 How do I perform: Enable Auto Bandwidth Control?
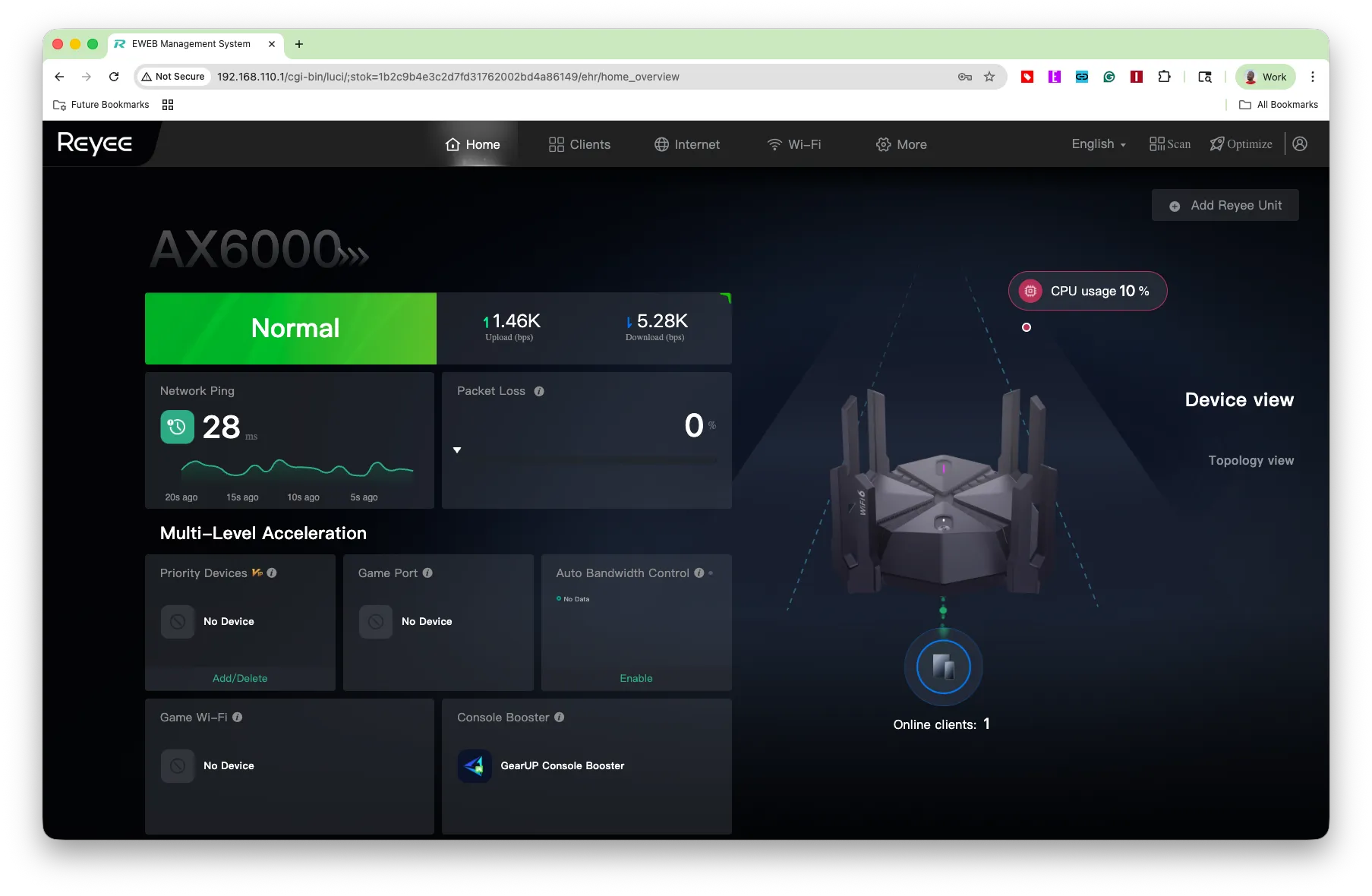tap(636, 678)
